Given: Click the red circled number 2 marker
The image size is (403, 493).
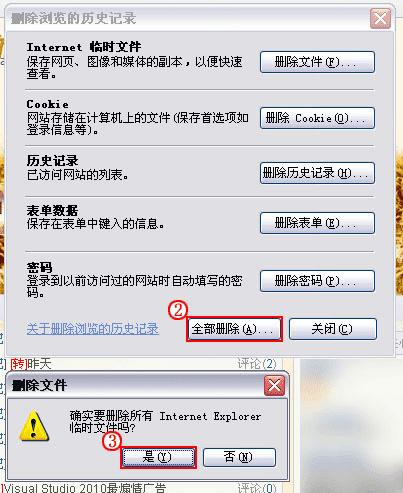Looking at the screenshot, I should coord(178,310).
